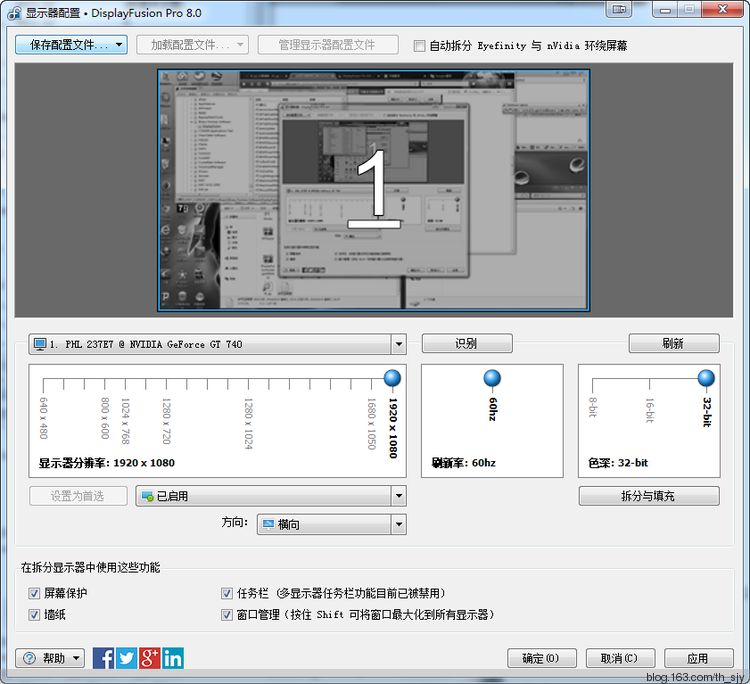Click the 识别 identify button

[467, 343]
